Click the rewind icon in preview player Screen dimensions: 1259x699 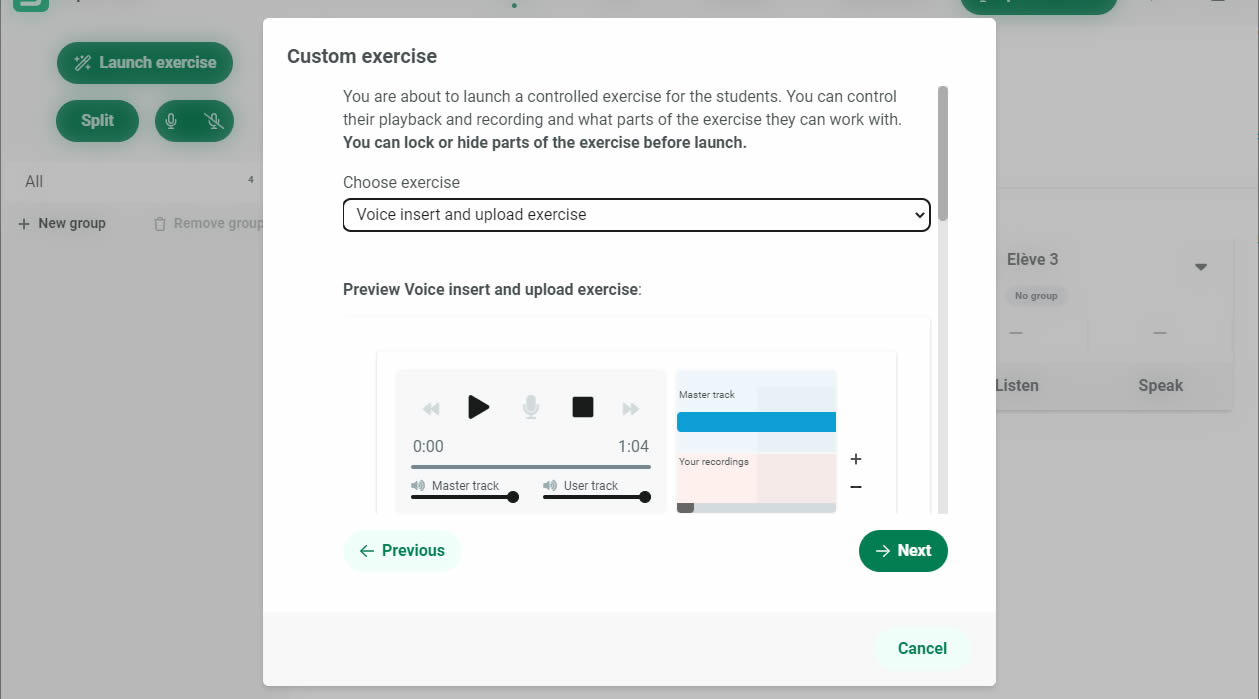[431, 408]
